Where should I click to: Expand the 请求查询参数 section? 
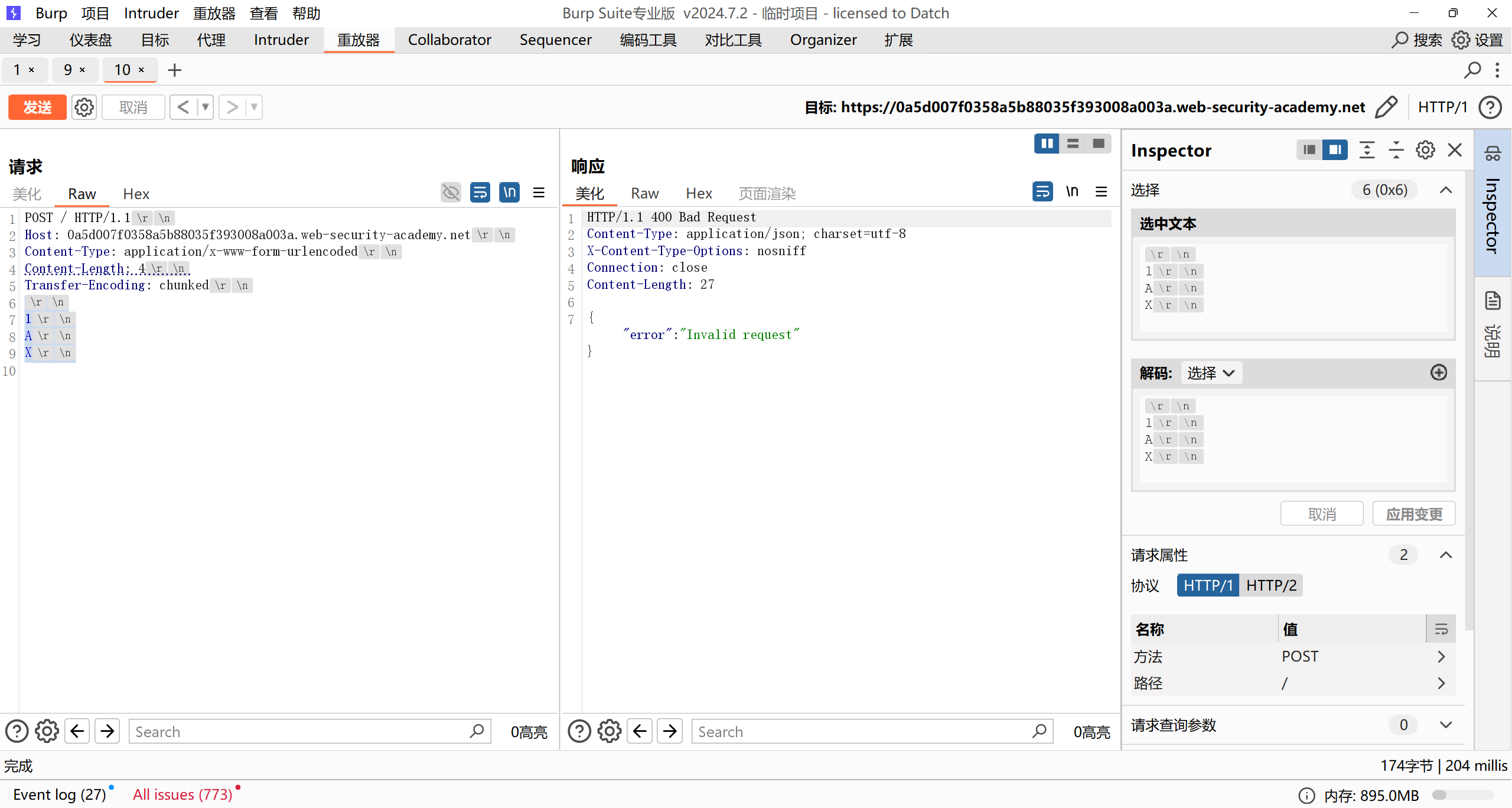pos(1445,725)
